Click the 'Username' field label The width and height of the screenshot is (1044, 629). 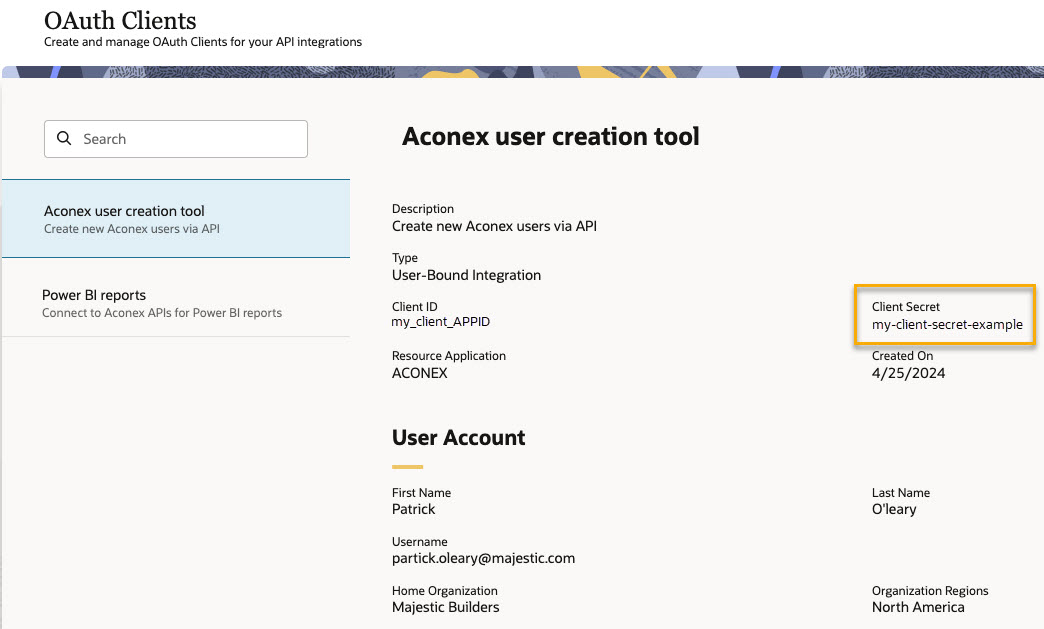[419, 542]
